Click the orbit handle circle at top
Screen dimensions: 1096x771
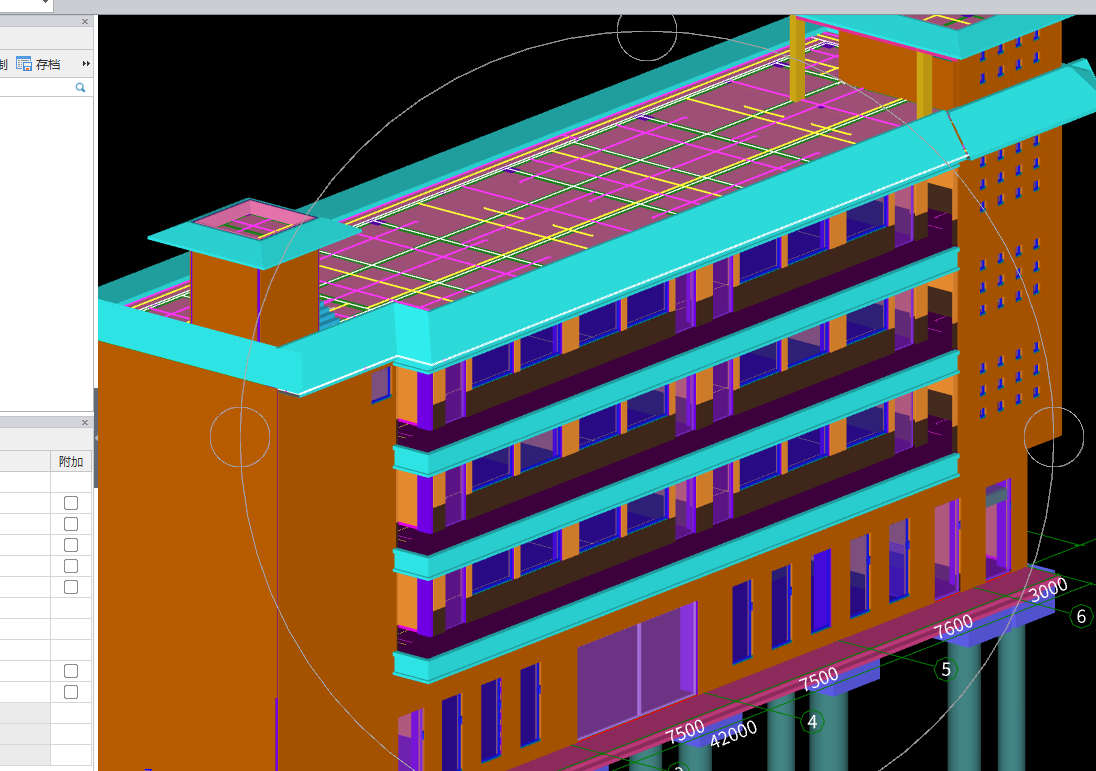647,31
